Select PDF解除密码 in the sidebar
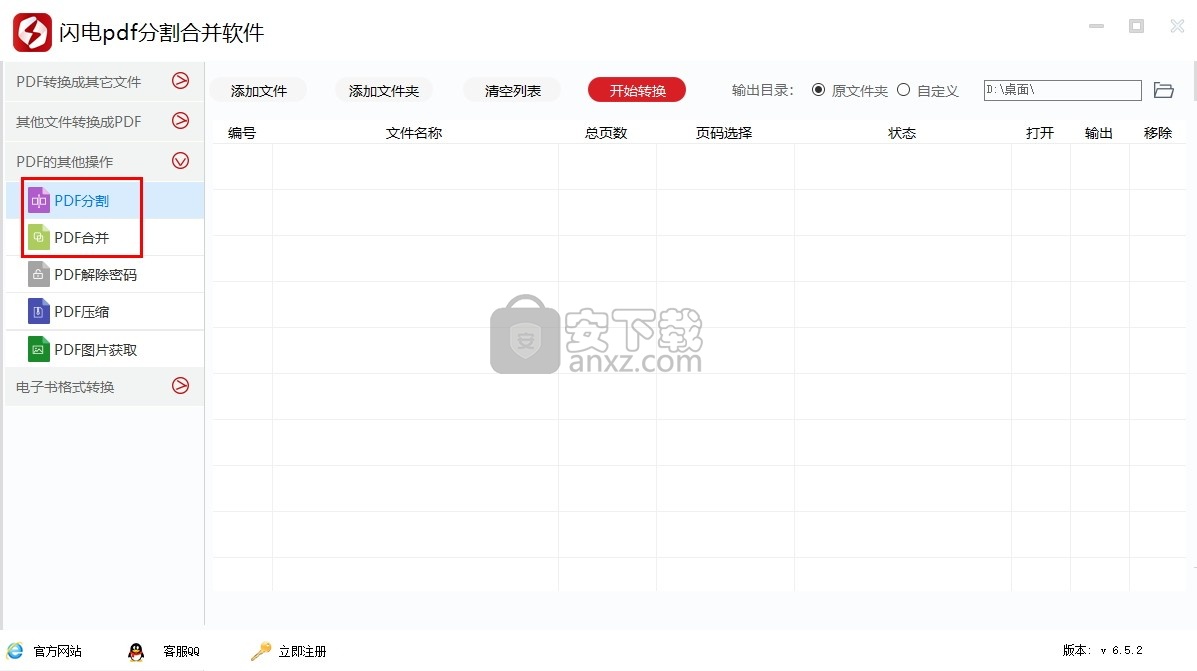The height and width of the screenshot is (671, 1197). point(105,274)
